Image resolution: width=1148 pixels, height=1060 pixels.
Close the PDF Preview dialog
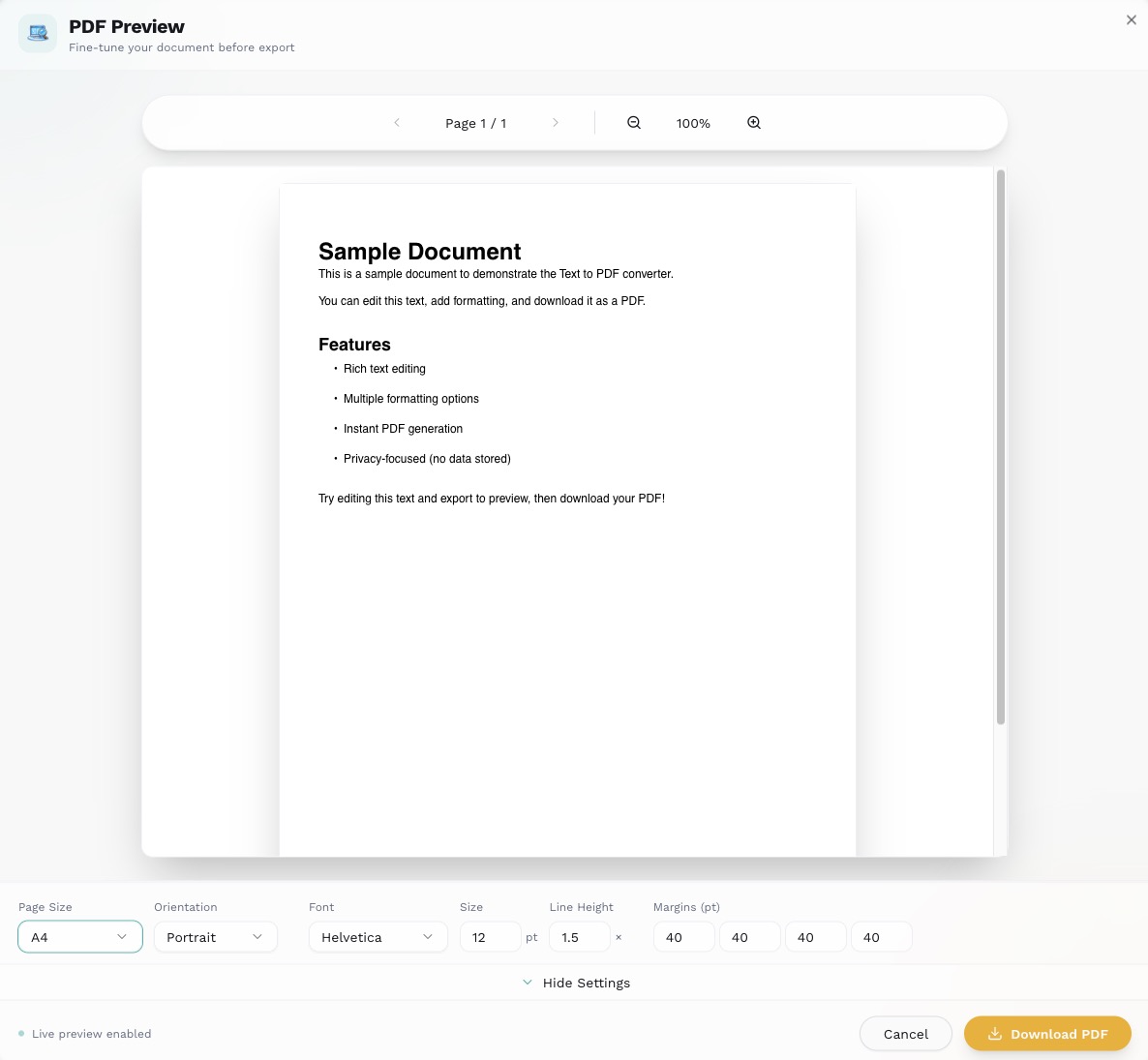1131,20
